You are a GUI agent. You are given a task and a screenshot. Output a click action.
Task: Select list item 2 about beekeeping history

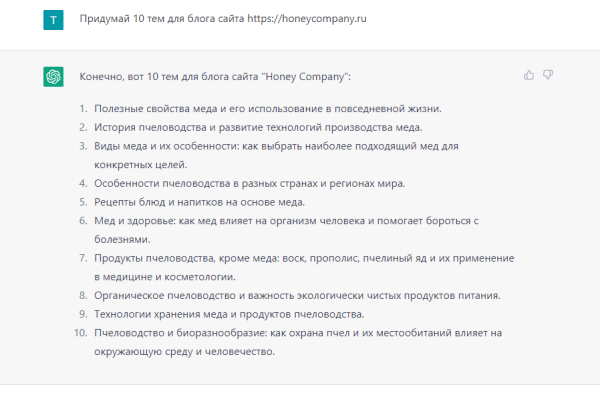[x=258, y=127]
